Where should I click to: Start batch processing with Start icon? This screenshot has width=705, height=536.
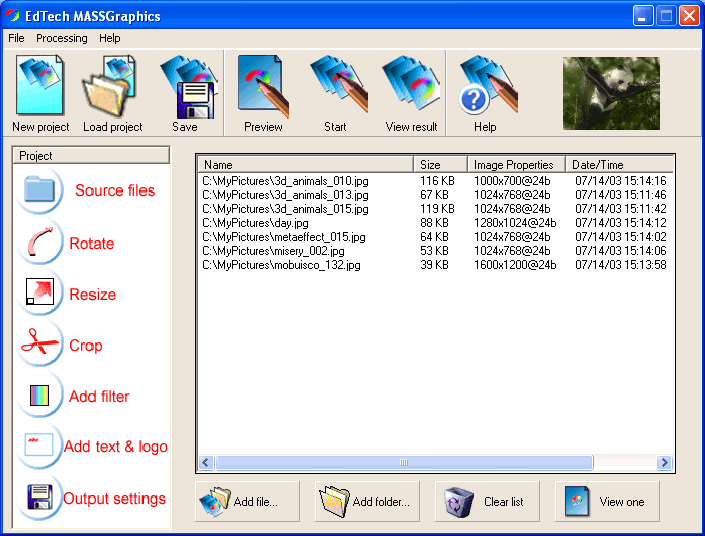pos(339,84)
